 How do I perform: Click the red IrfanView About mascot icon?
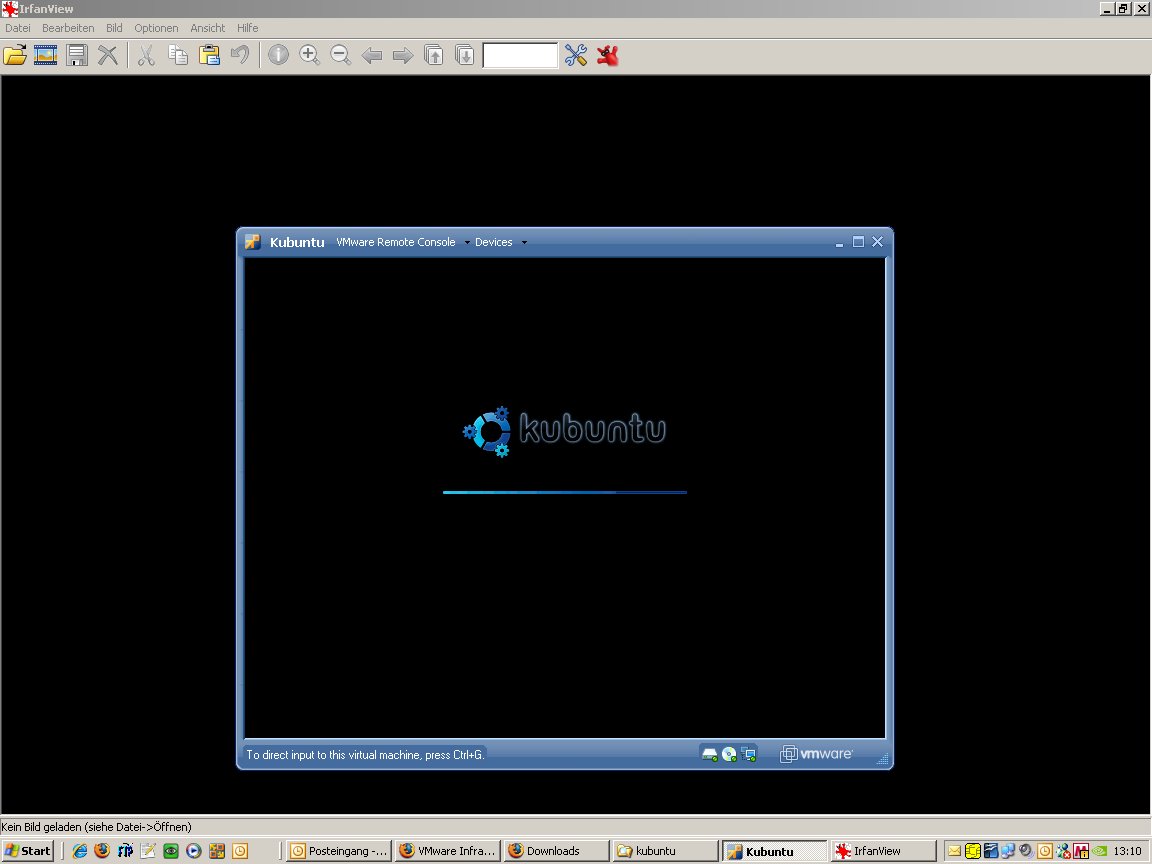[x=608, y=55]
